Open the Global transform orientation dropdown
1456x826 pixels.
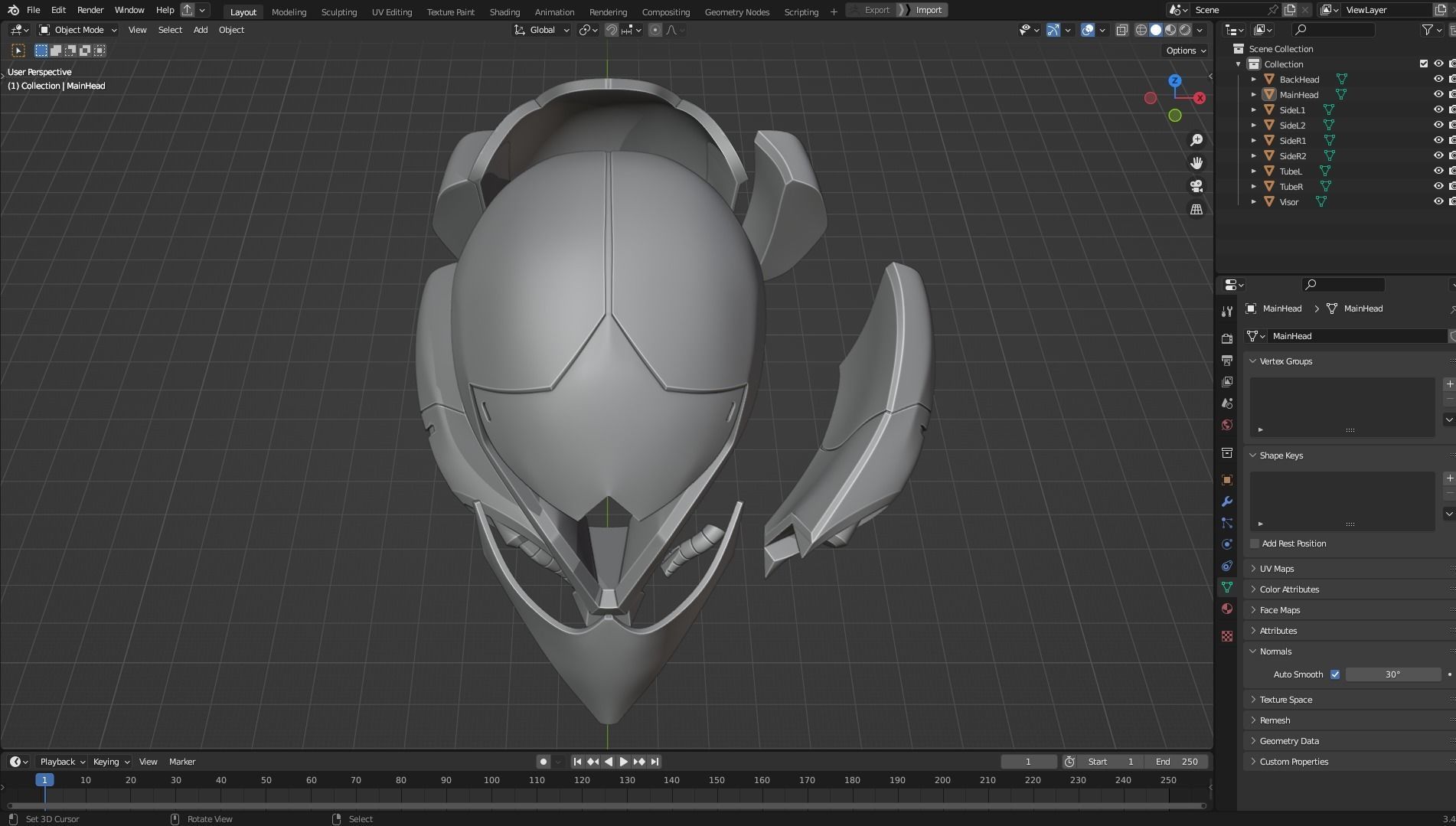(x=542, y=30)
